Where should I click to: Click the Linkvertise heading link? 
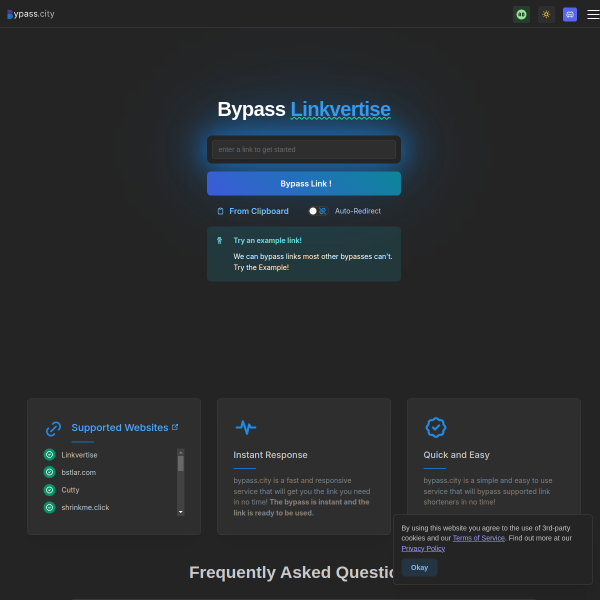click(x=341, y=109)
